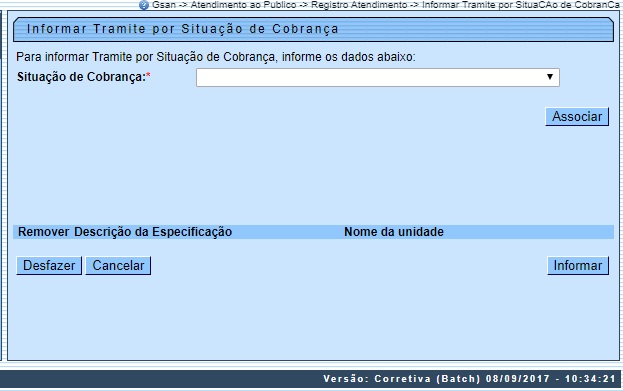This screenshot has height=391, width=623.
Task: Click the Associar button
Action: tap(577, 116)
